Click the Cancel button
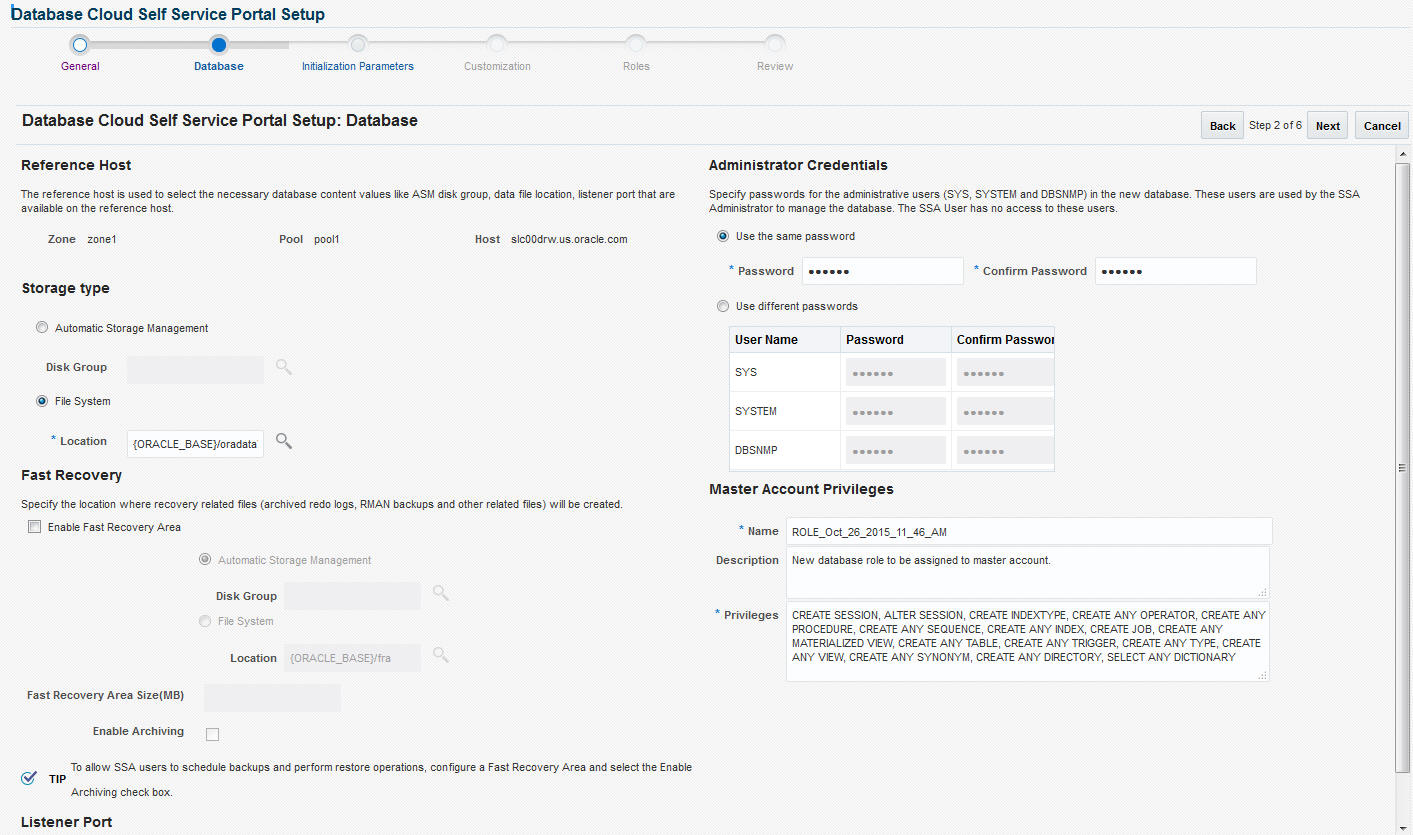 (1382, 126)
